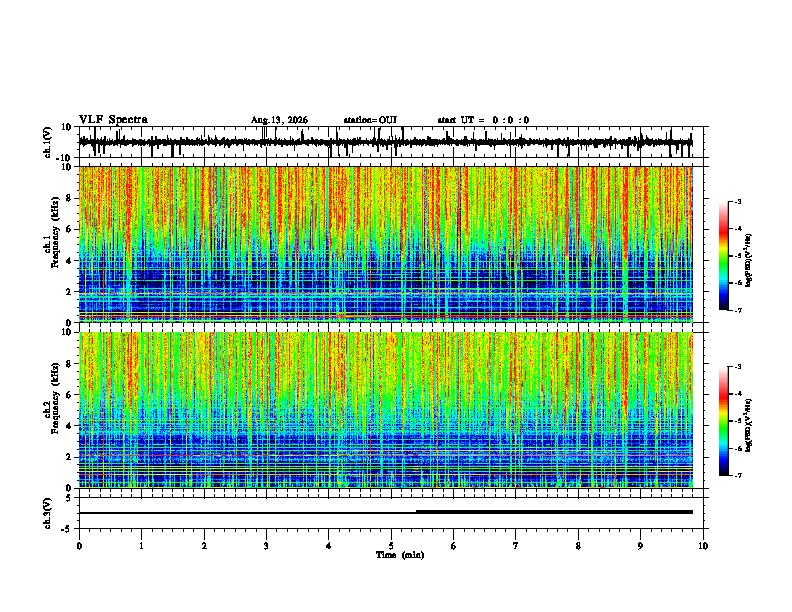Viewport: 792px width, 612px height.
Task: Click the ch.2 spectrogram color bar
Action: [724, 421]
